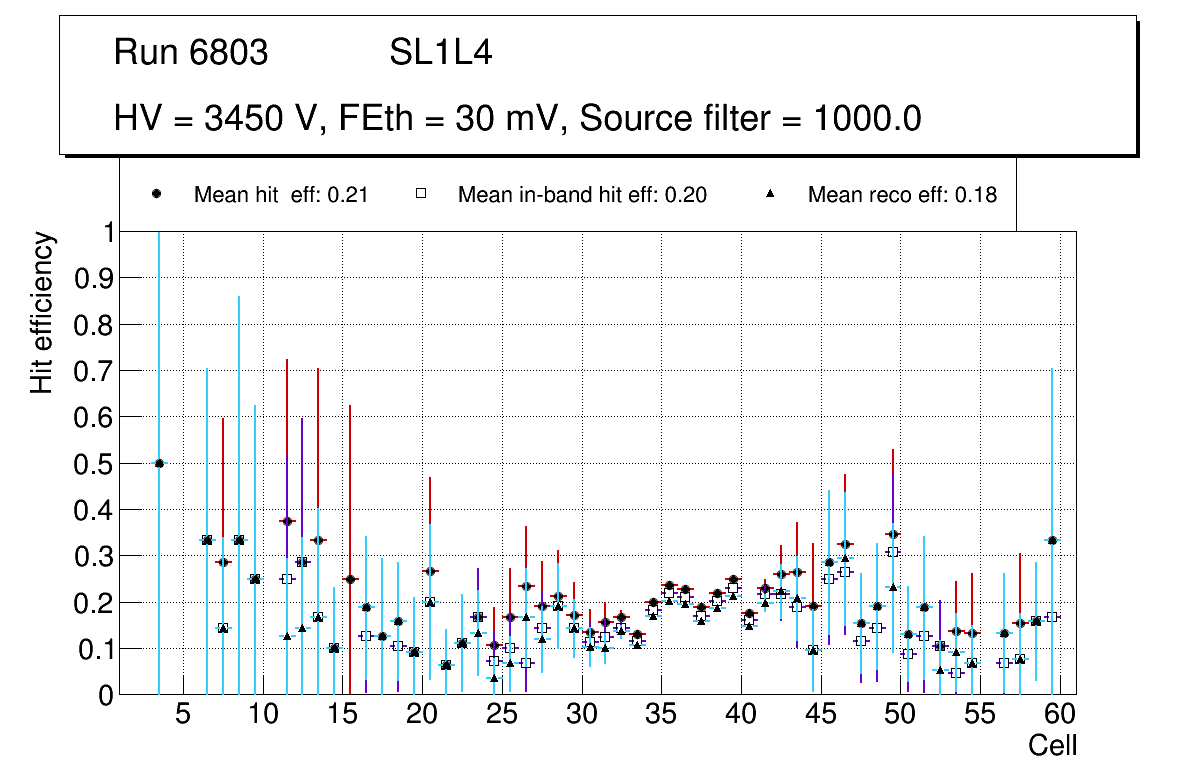Click the circle marker at cell 15
Image resolution: width=1196 pixels, height=772 pixels.
click(x=350, y=579)
